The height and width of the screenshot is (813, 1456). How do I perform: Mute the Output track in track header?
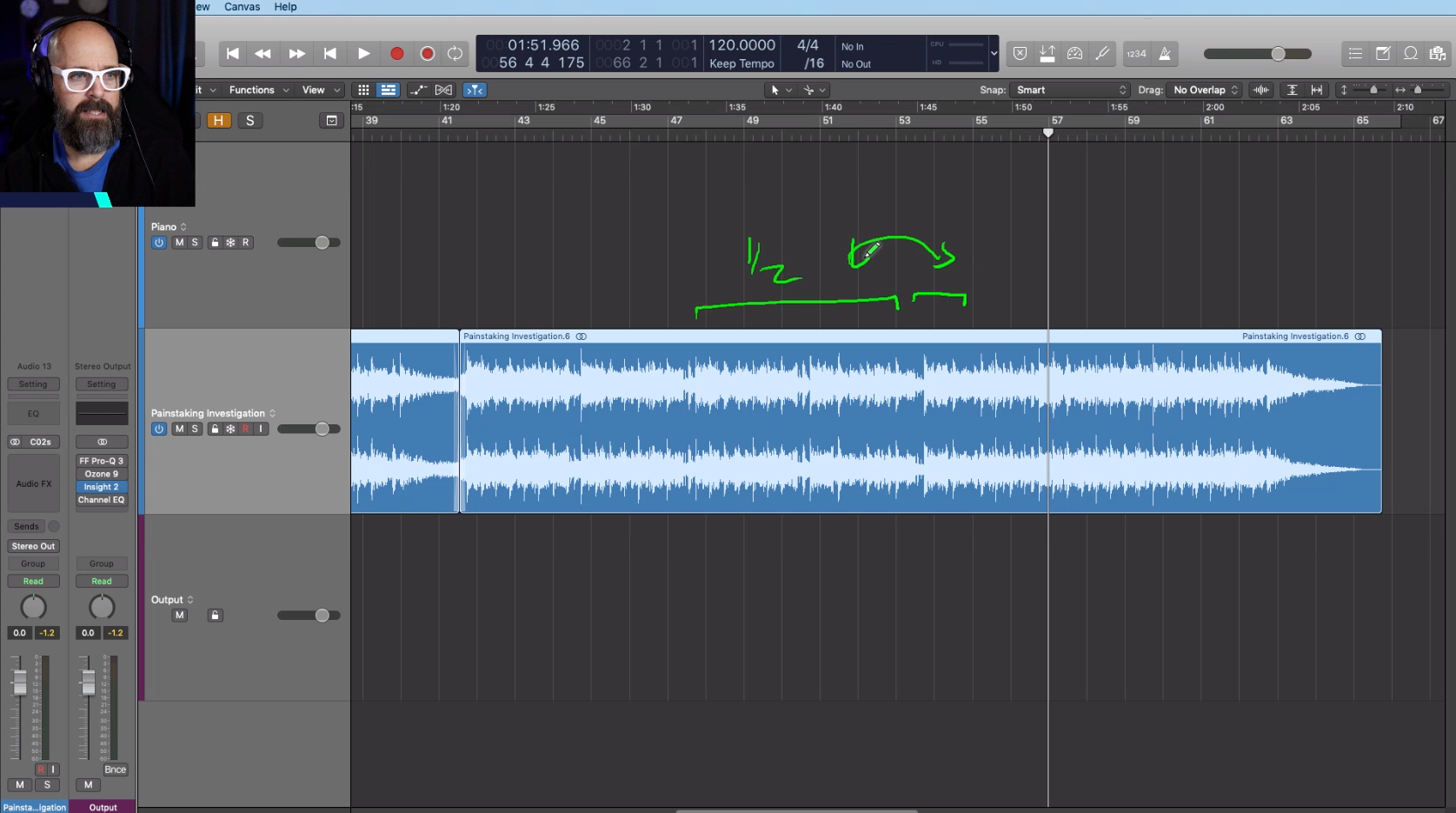pos(179,615)
